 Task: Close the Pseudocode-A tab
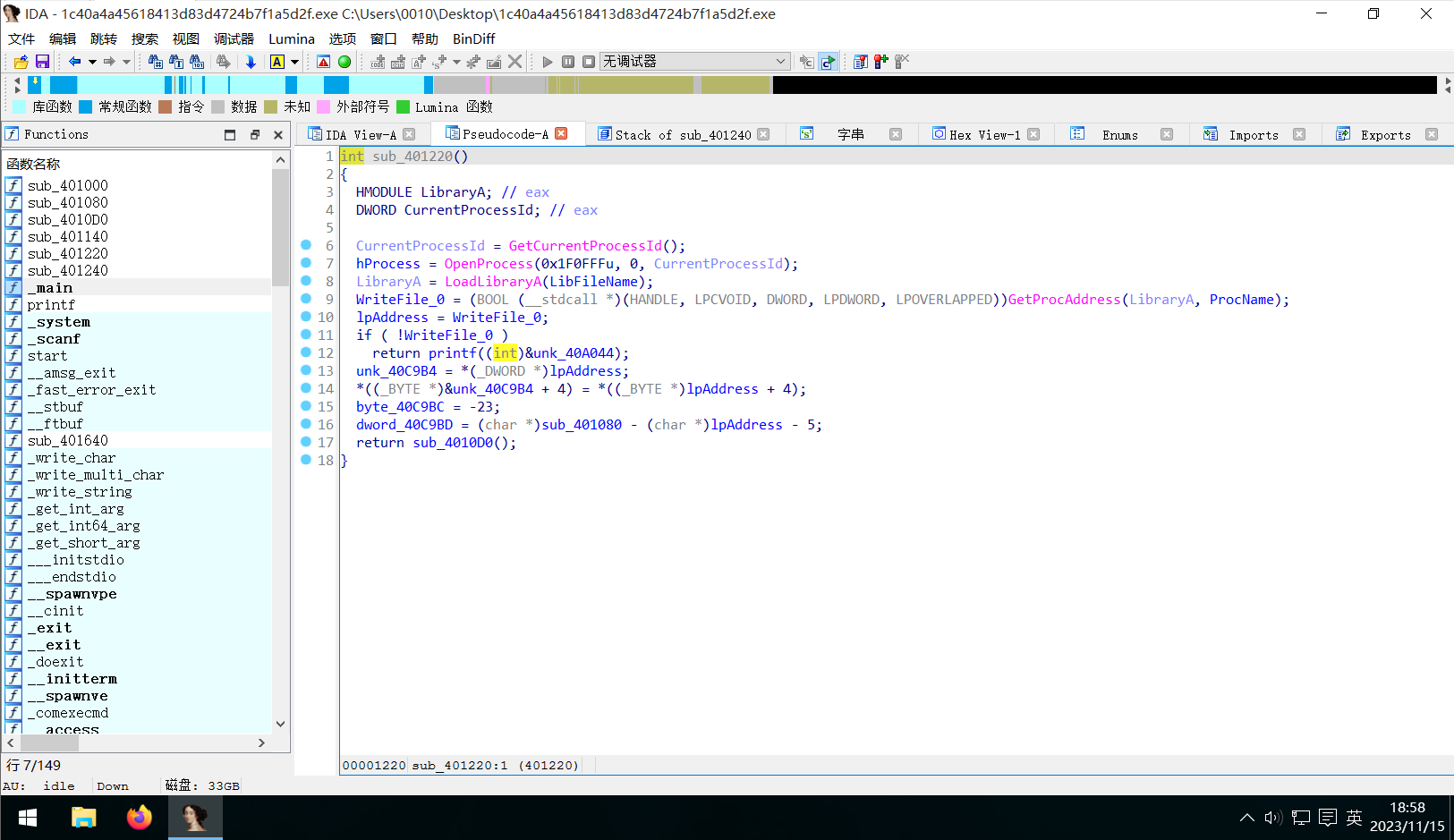tap(561, 133)
